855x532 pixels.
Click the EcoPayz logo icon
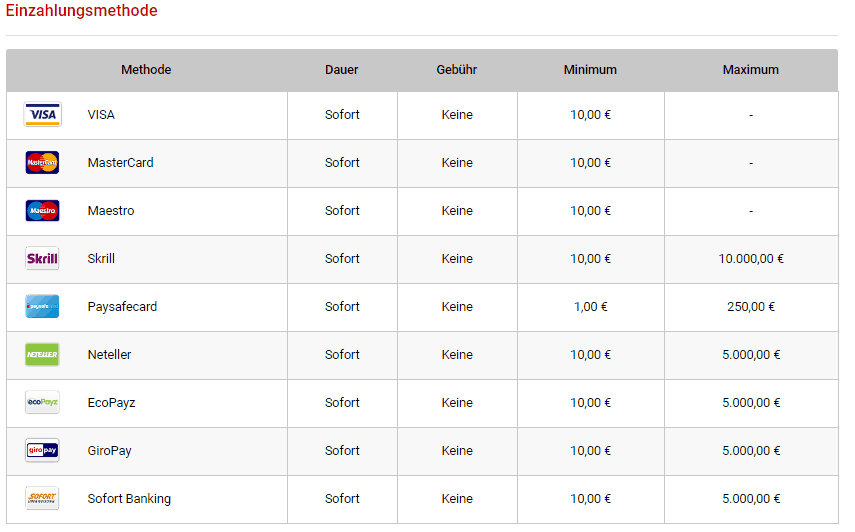[x=42, y=403]
